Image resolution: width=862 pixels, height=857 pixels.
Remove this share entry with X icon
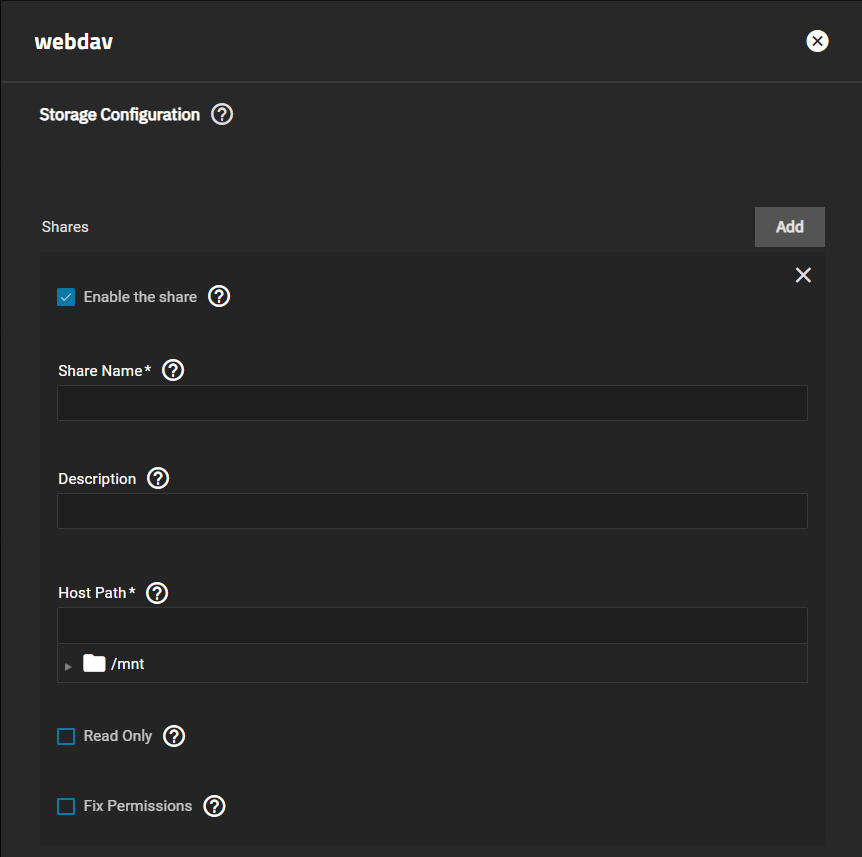803,275
